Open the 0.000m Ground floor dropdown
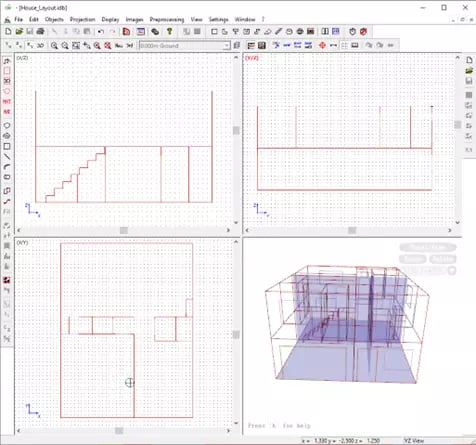 pos(184,45)
